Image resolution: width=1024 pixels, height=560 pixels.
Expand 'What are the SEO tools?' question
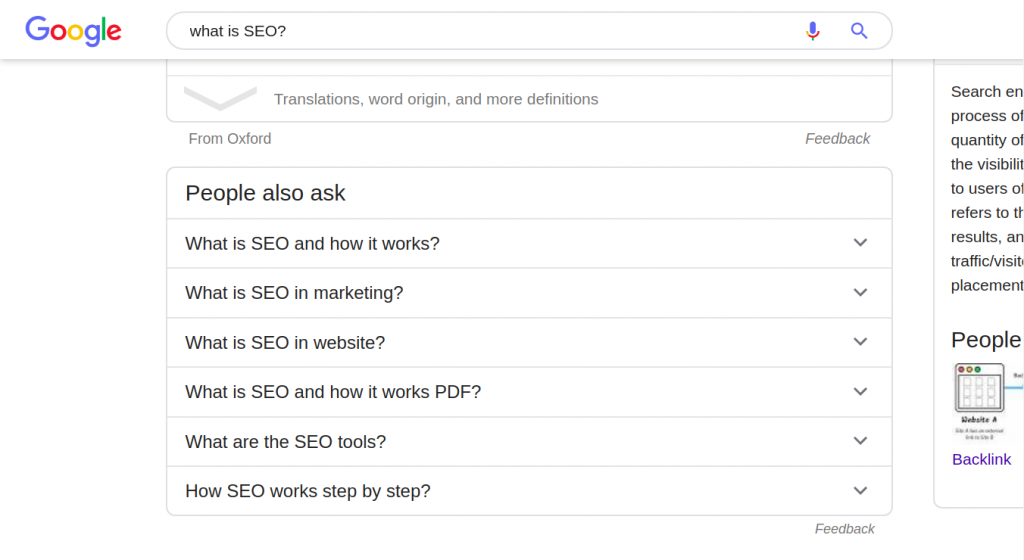[285, 441]
